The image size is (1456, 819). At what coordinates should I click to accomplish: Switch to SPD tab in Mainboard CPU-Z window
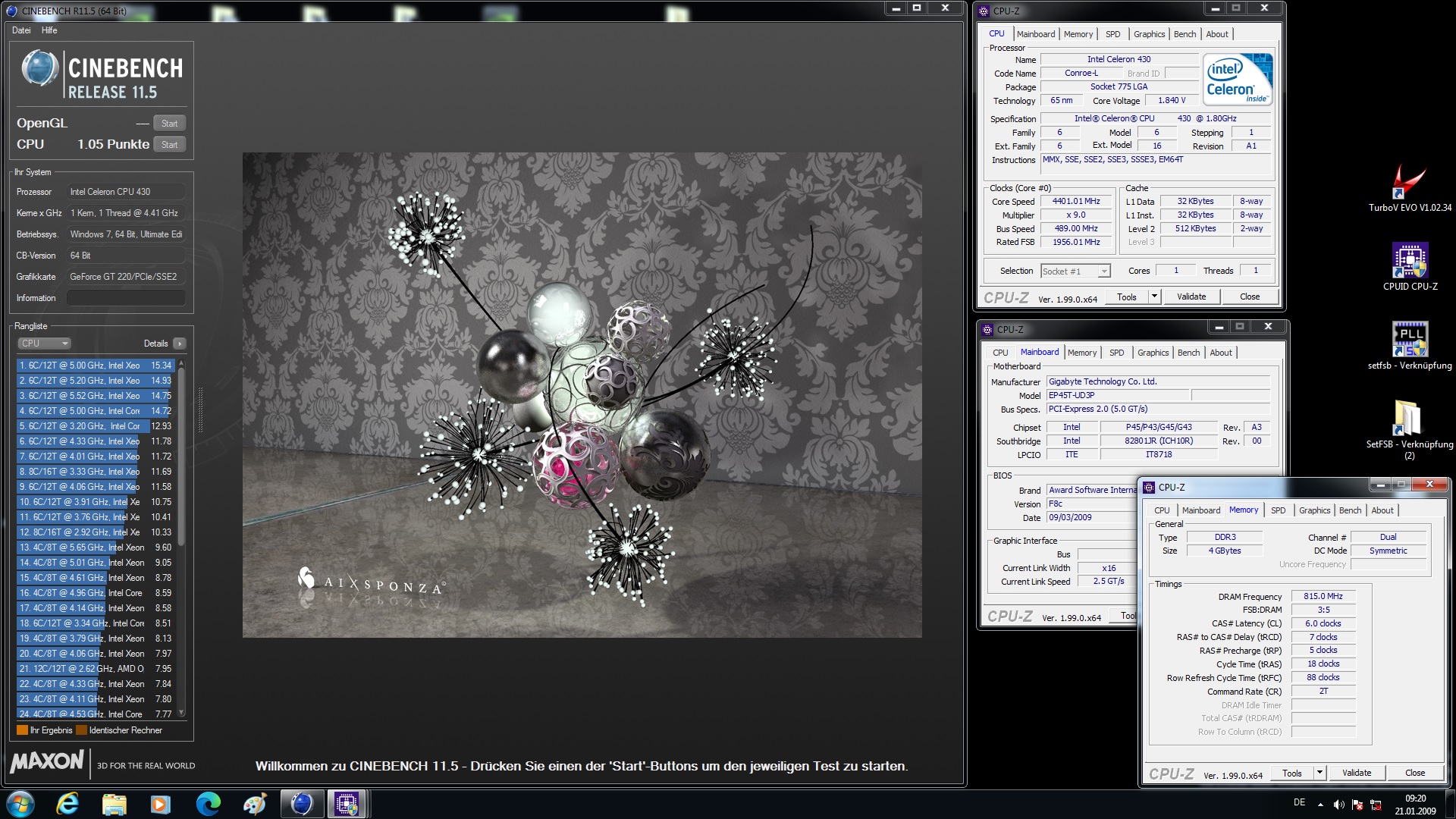click(1117, 353)
